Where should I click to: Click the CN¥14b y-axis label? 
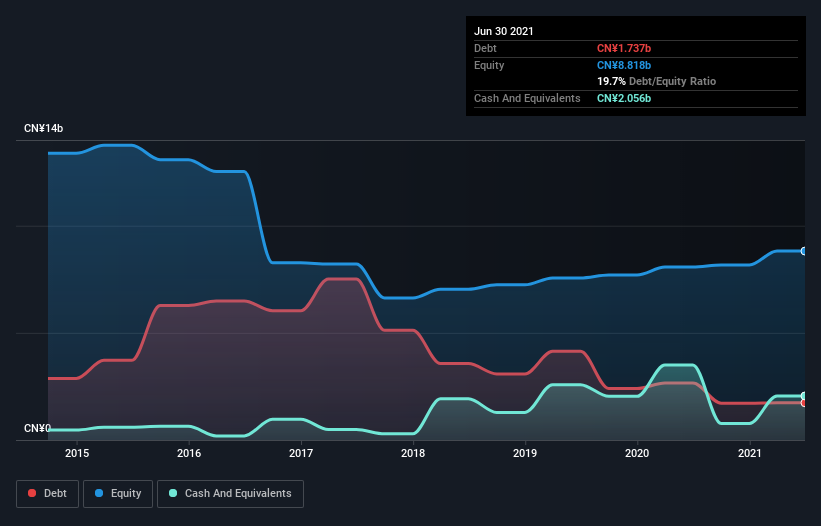pos(43,128)
